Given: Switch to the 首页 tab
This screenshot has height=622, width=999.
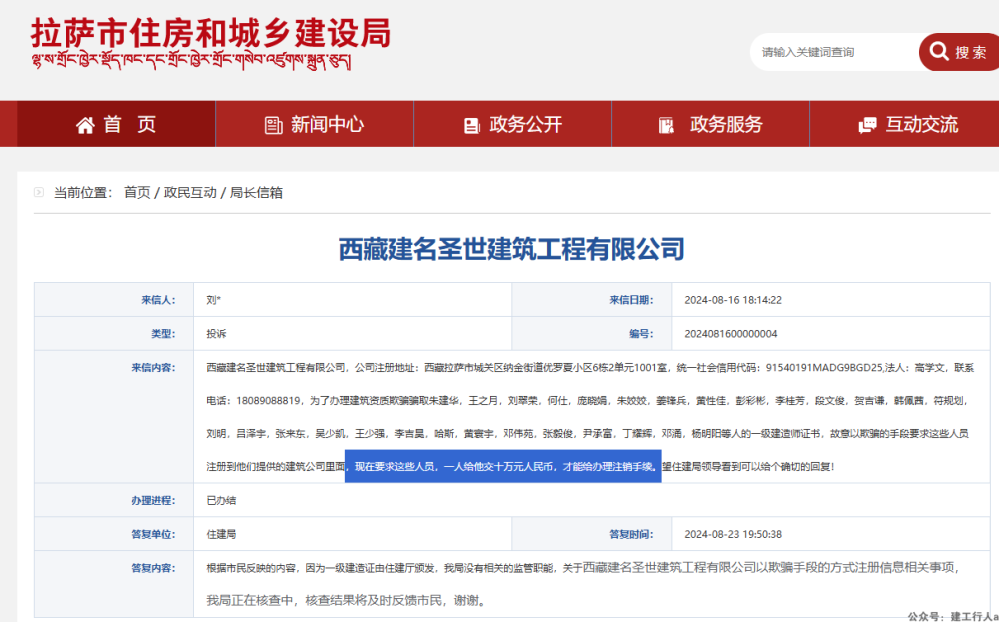Looking at the screenshot, I should coord(114,124).
